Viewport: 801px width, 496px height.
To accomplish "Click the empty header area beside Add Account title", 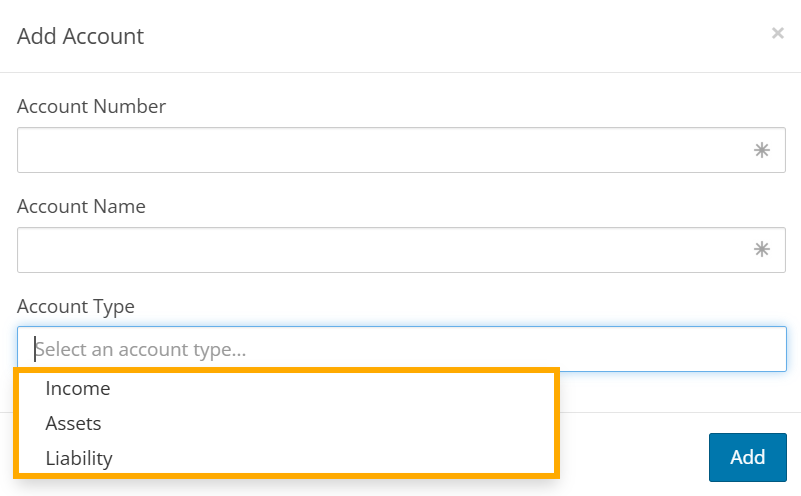I will [455, 36].
